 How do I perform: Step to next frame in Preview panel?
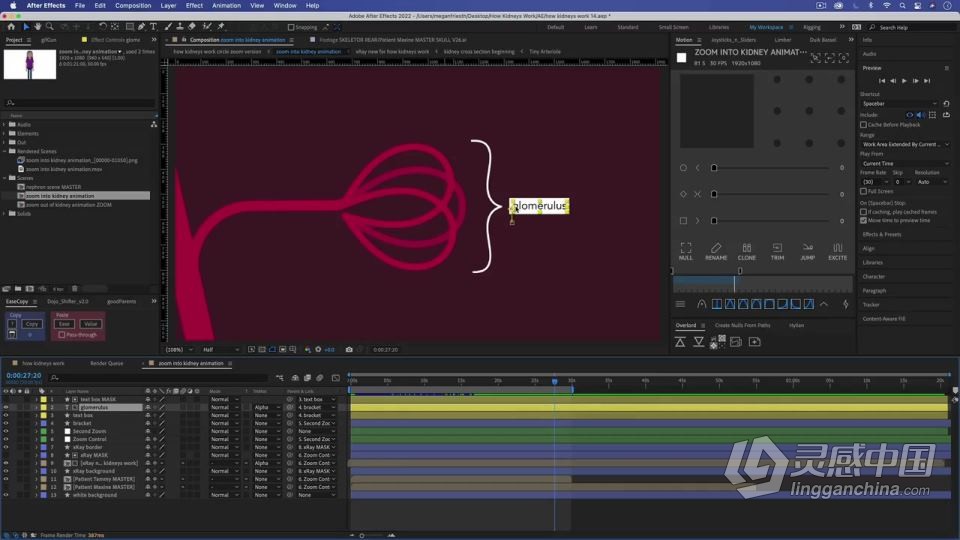(915, 81)
